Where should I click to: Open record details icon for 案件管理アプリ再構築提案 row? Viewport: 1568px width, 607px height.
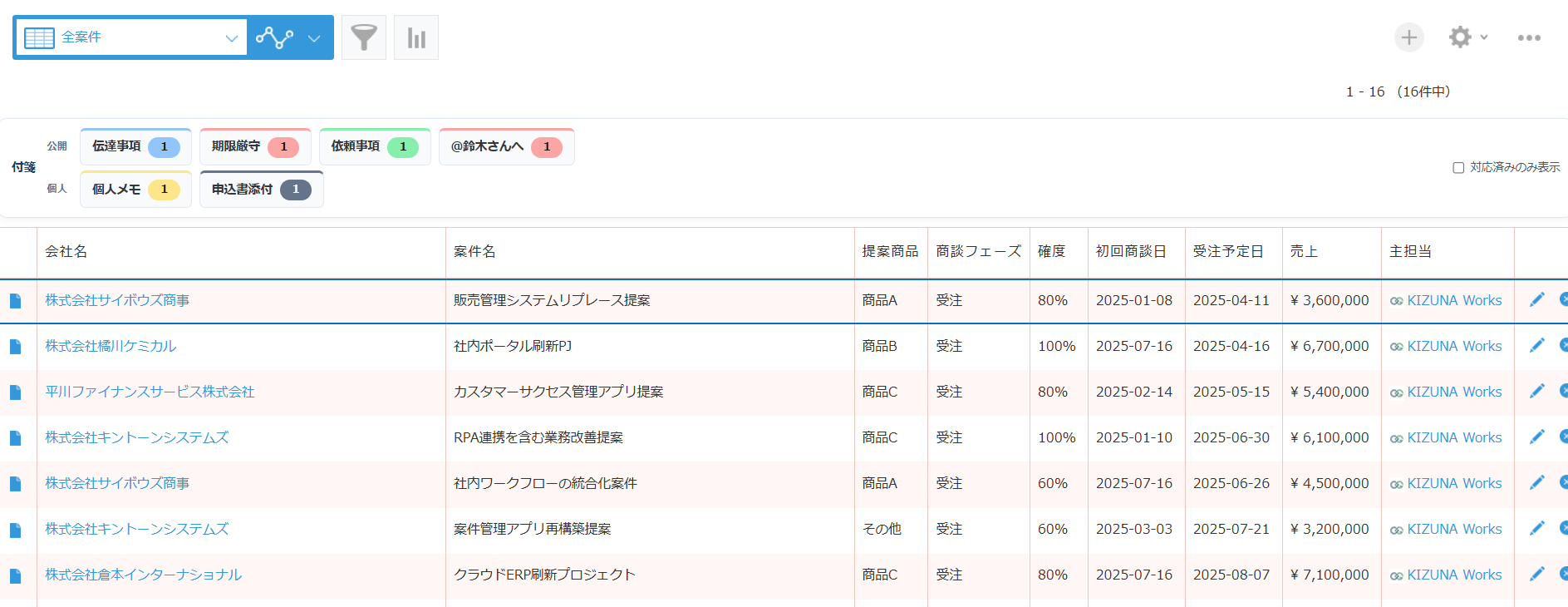coord(15,530)
